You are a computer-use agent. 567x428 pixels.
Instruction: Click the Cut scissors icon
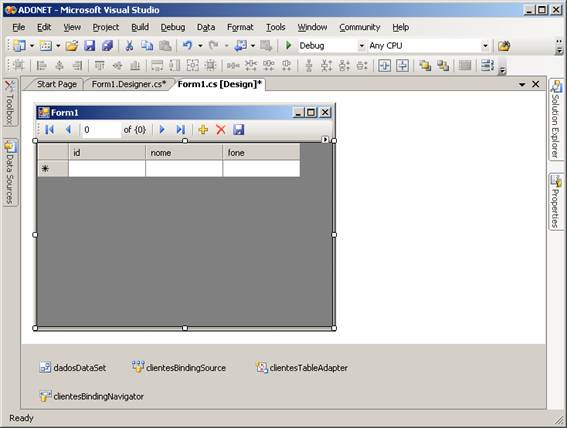pos(129,46)
